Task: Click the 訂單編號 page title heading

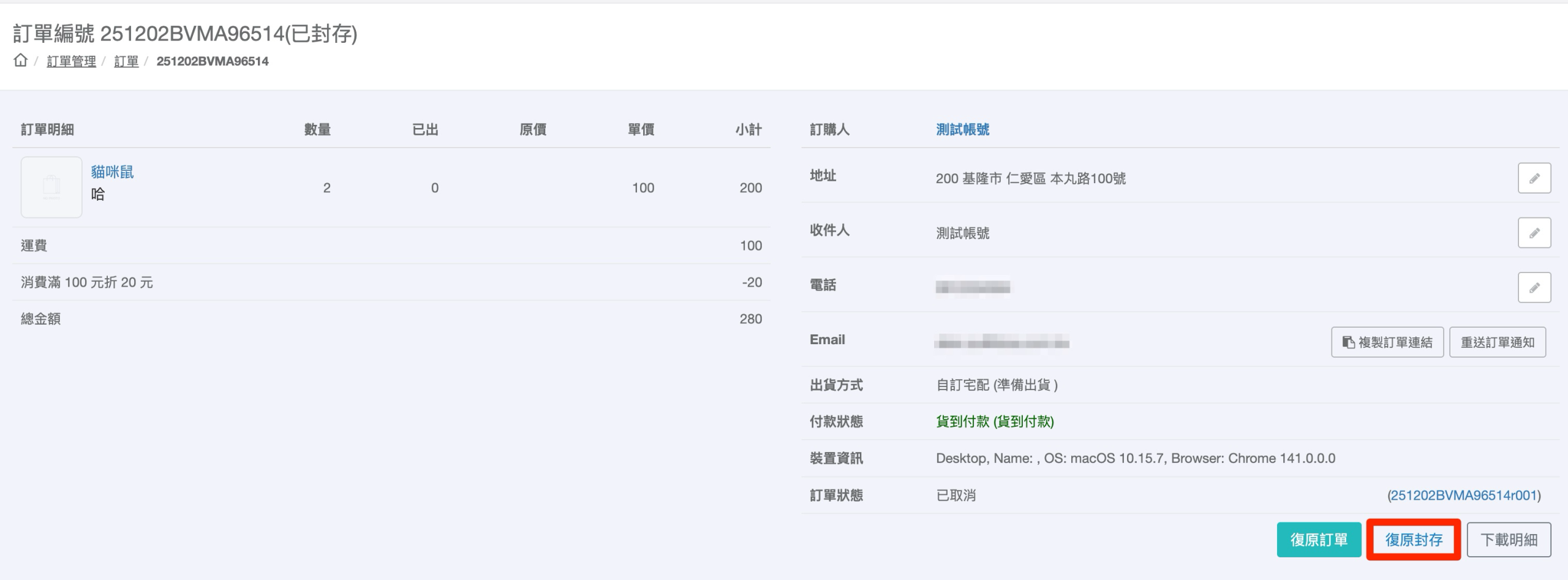Action: pos(185,34)
